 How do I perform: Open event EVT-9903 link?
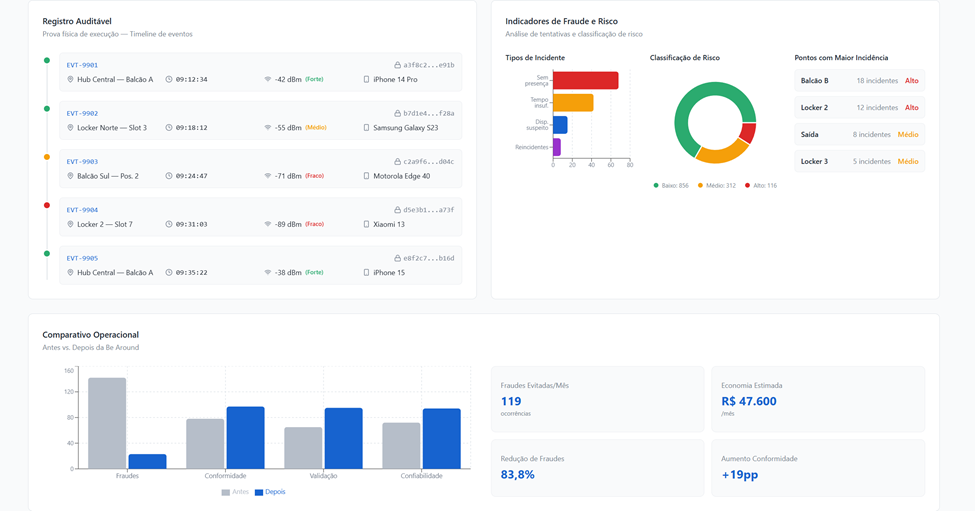[82, 162]
